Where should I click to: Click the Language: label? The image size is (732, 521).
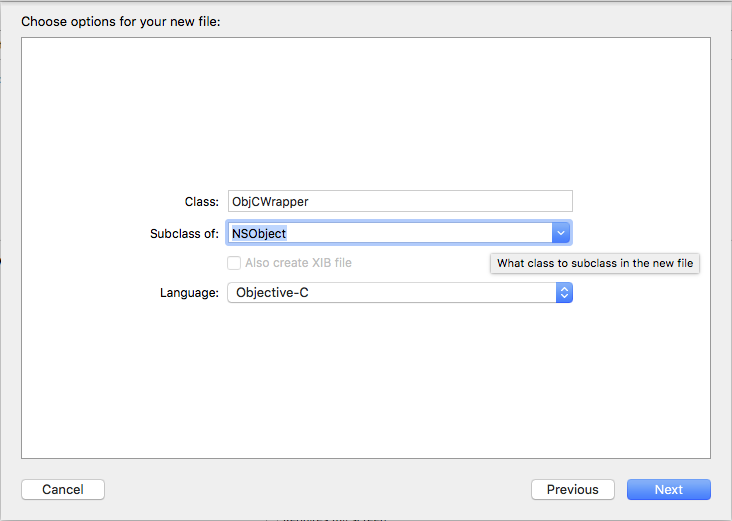[189, 293]
